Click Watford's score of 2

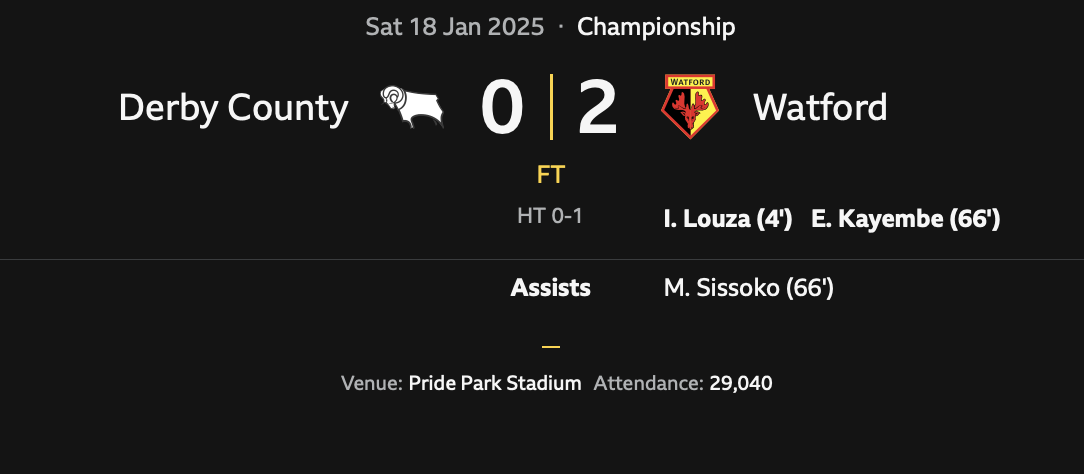(597, 107)
